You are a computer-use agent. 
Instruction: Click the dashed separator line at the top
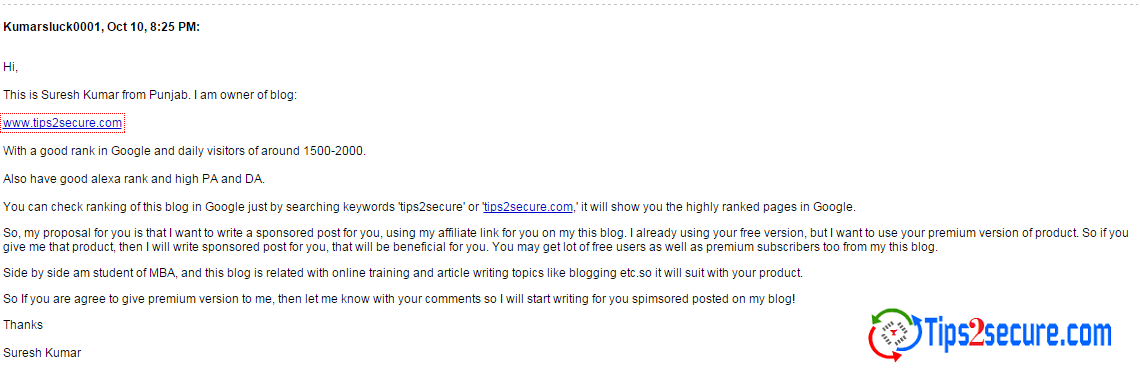570,6
